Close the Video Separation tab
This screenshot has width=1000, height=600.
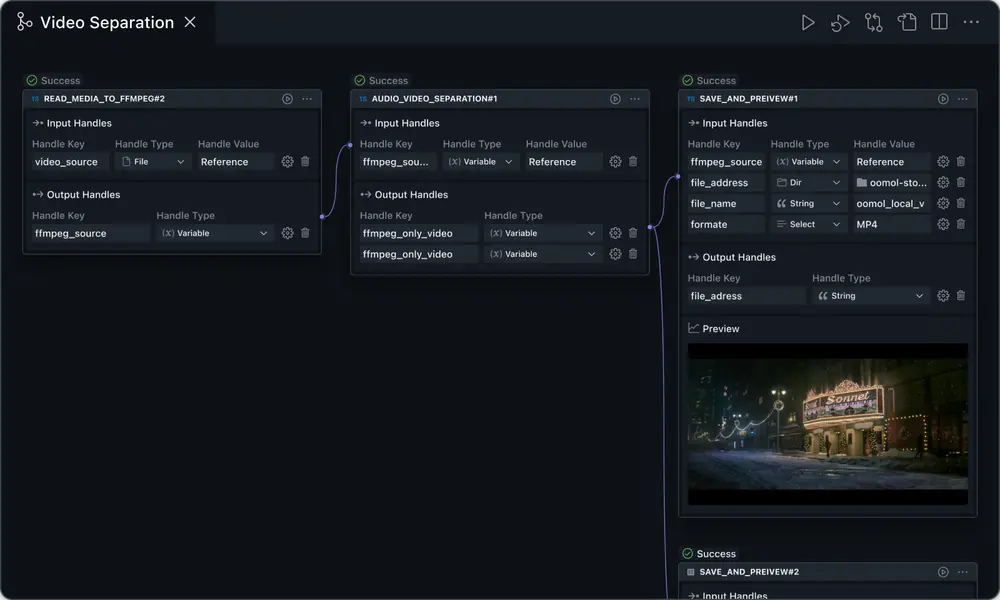190,22
